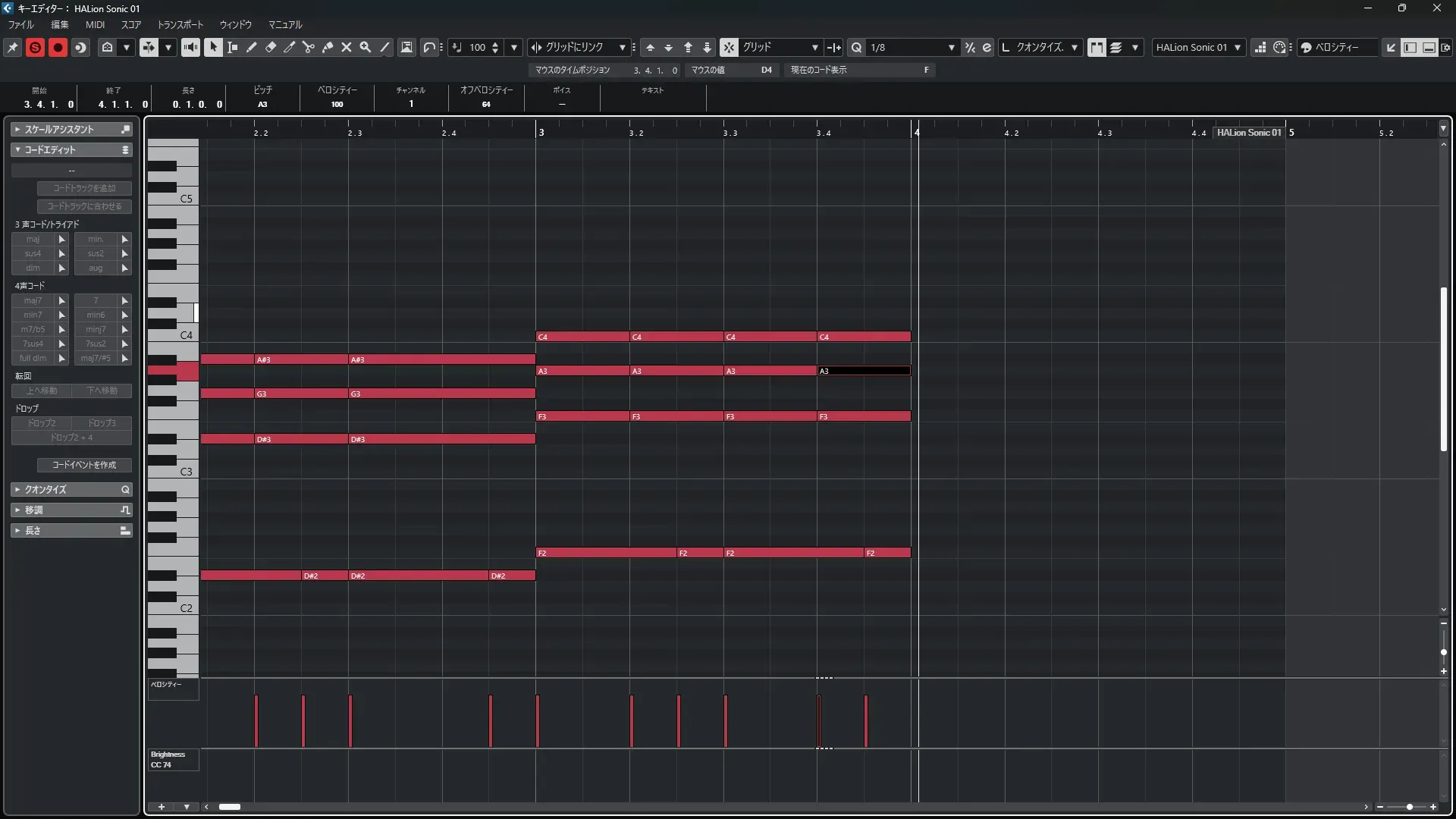Open the quantize preset 1/8 dropdown
The height and width of the screenshot is (819, 1456).
pos(951,47)
